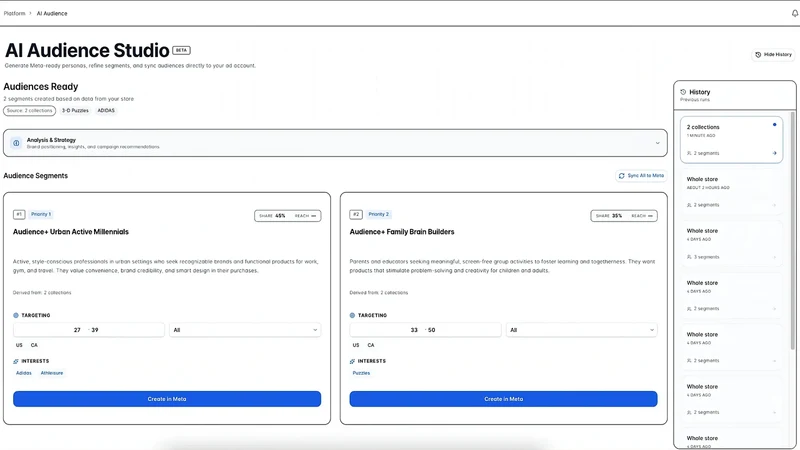
Task: Click the History panel clock icon
Action: click(683, 92)
